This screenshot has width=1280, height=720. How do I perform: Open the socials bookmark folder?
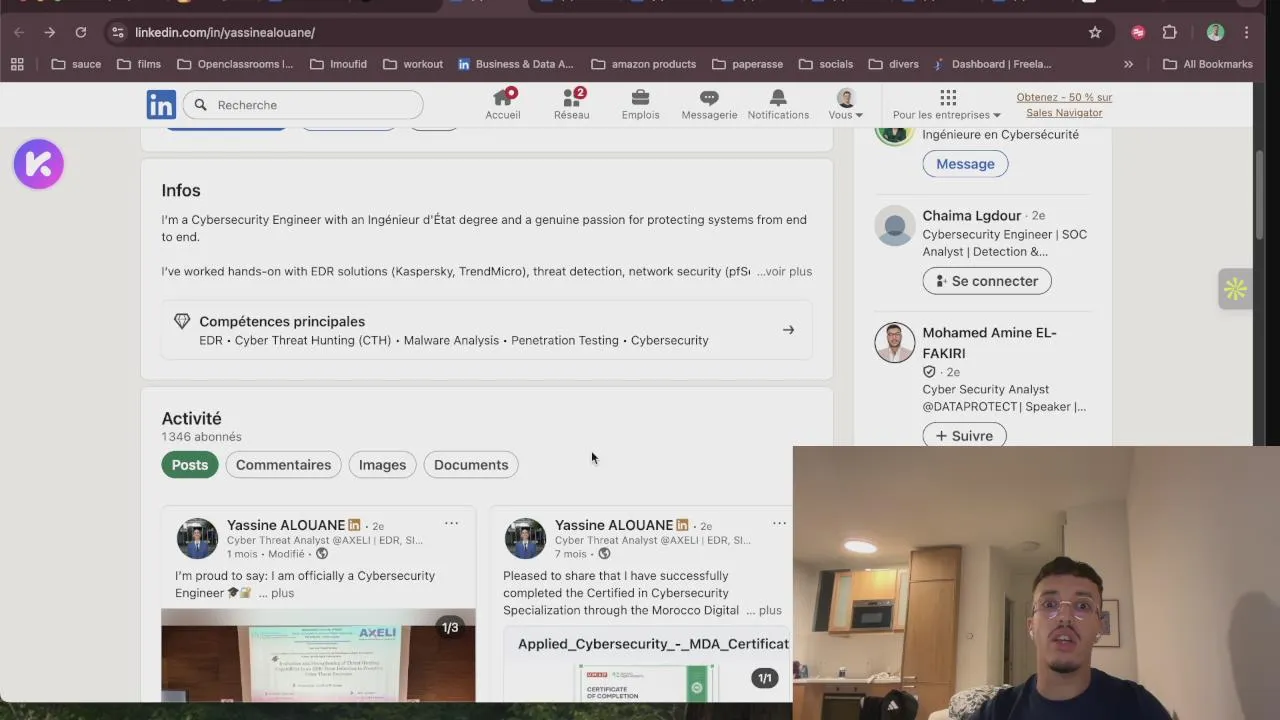click(826, 64)
